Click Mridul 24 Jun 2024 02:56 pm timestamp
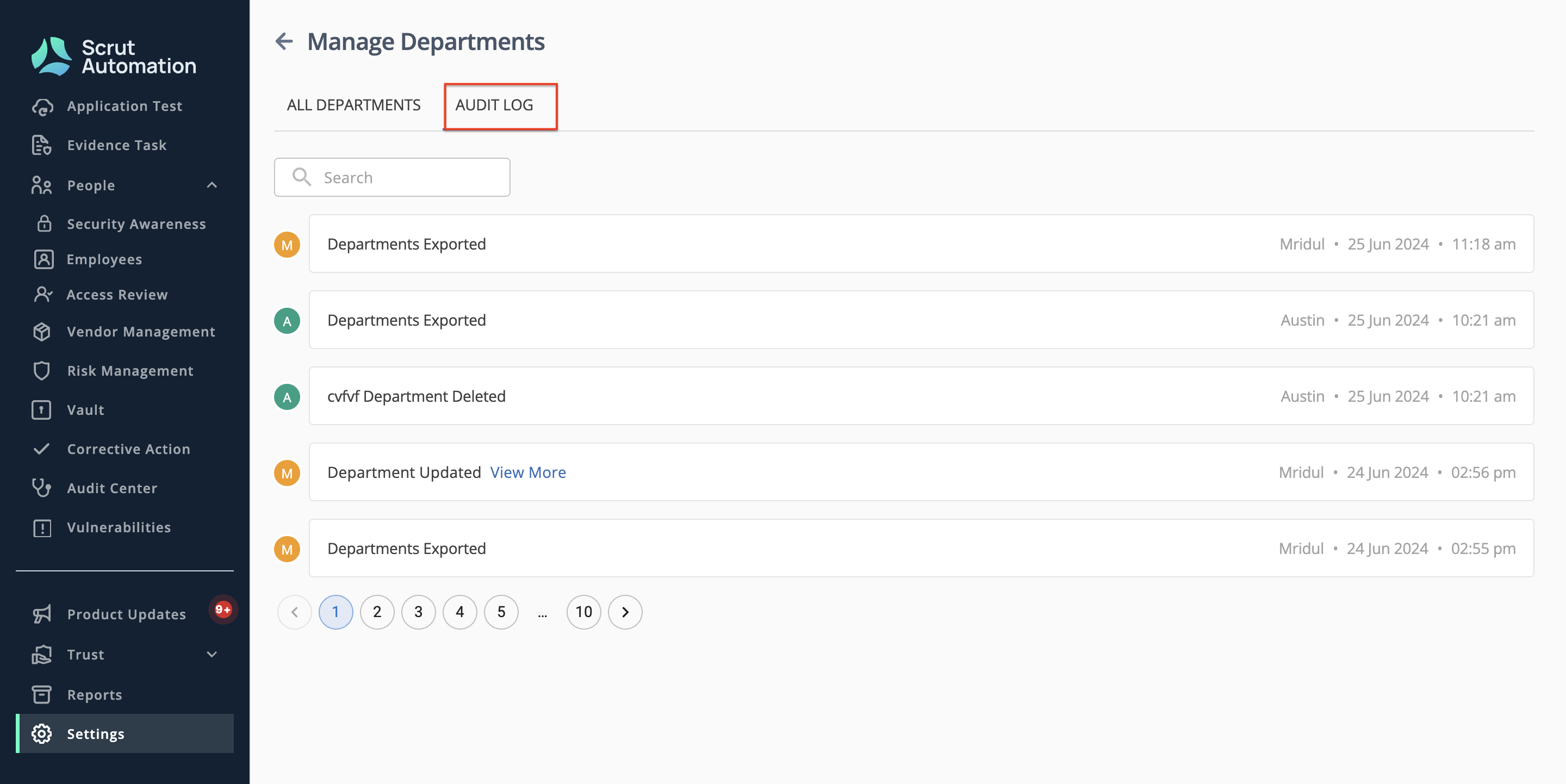Screen dimensions: 1566x784 tap(1397, 472)
